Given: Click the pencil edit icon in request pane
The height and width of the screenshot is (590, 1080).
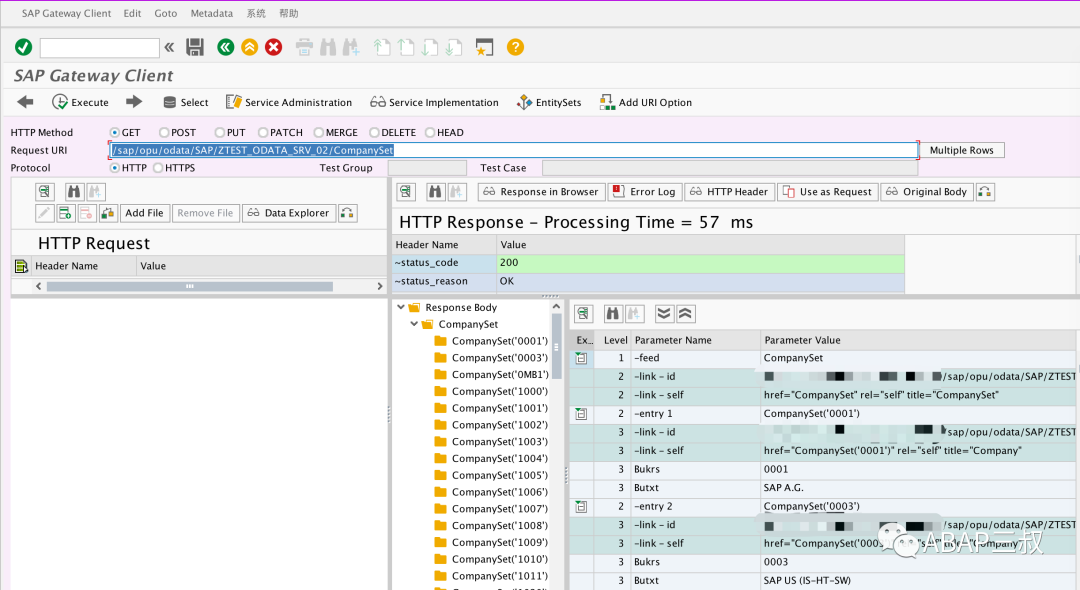Looking at the screenshot, I should [45, 213].
